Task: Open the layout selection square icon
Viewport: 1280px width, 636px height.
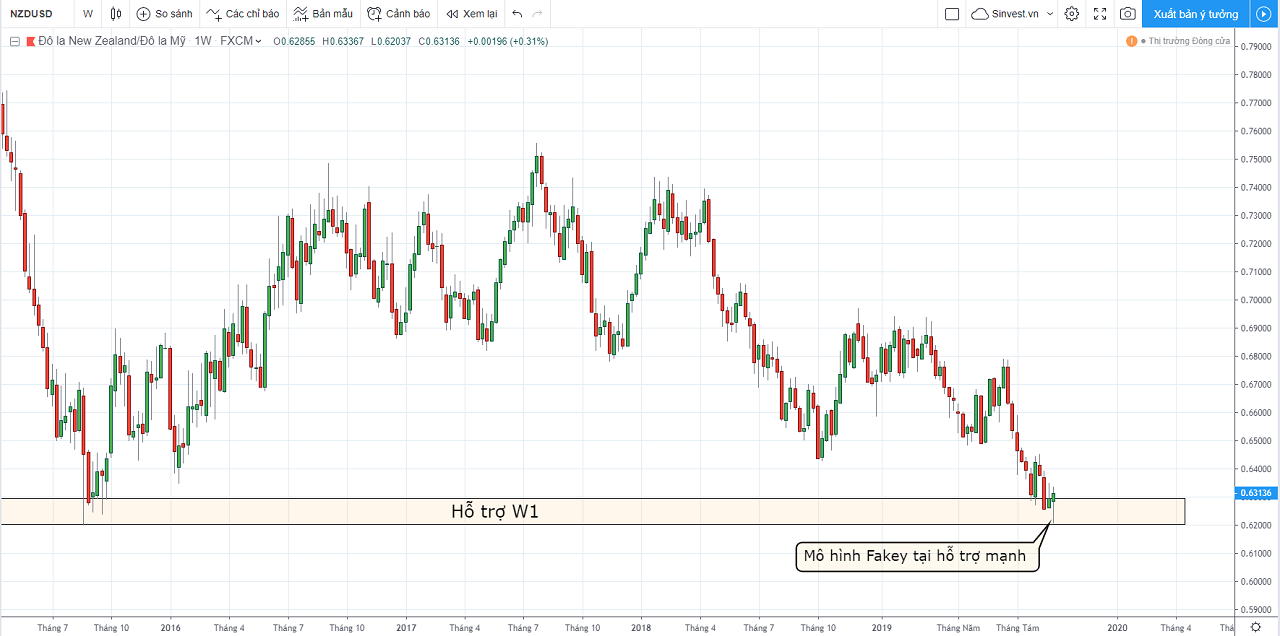Action: (x=952, y=14)
